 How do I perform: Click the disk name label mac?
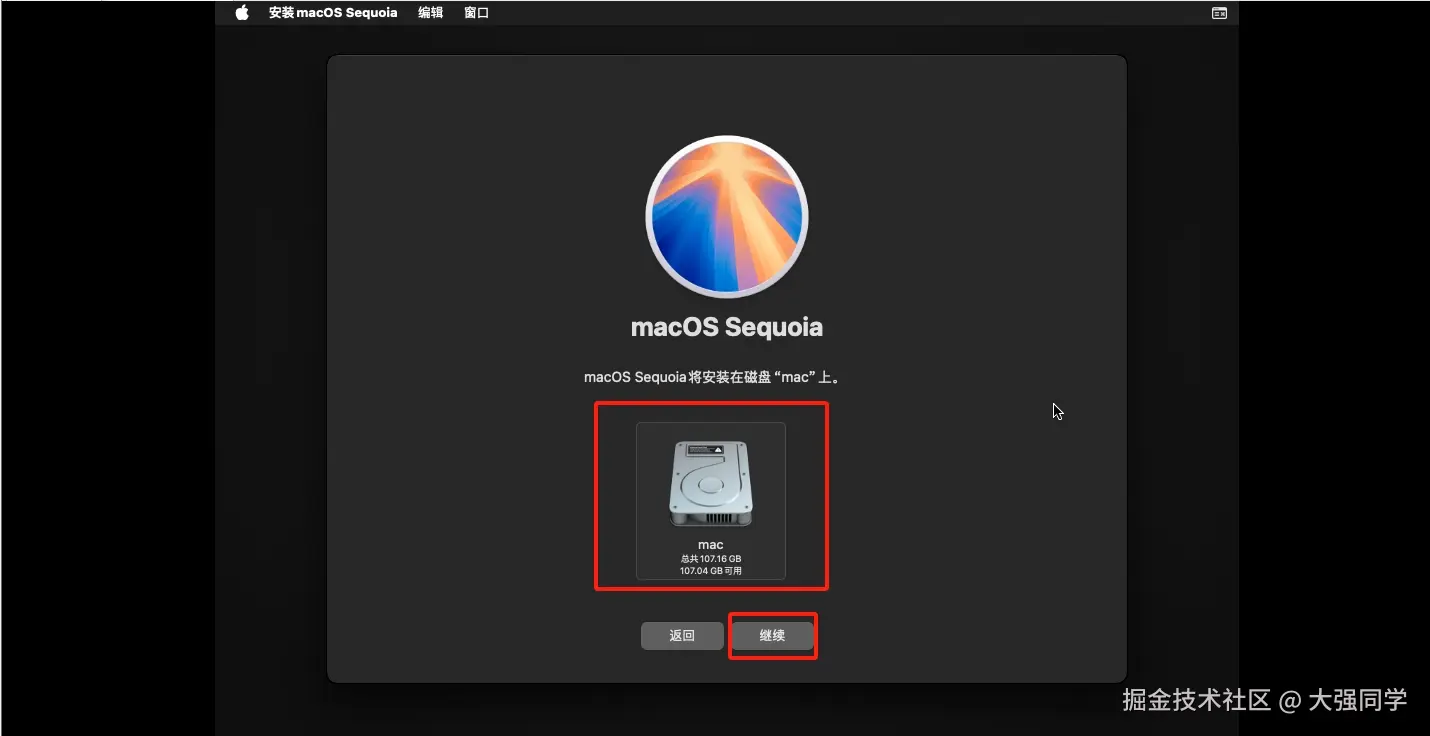tap(711, 545)
